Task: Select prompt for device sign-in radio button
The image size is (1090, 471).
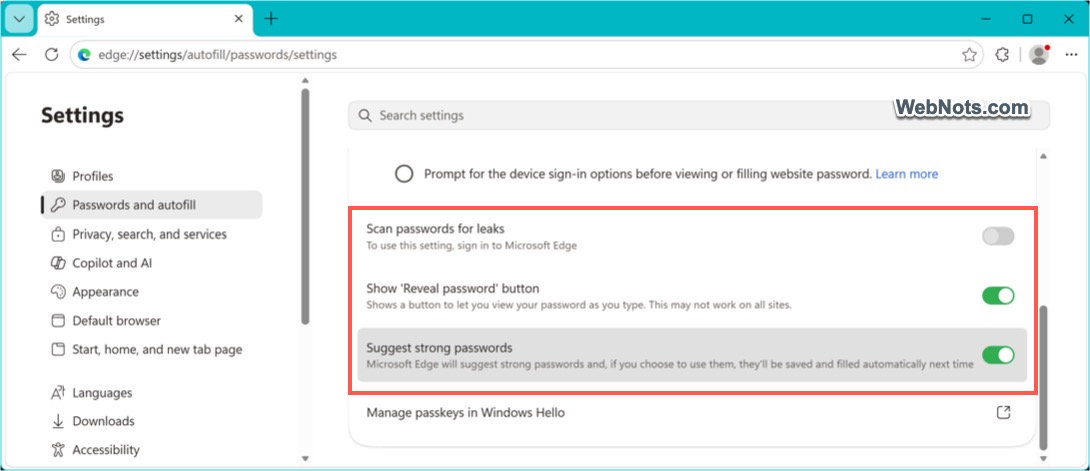Action: tap(404, 174)
